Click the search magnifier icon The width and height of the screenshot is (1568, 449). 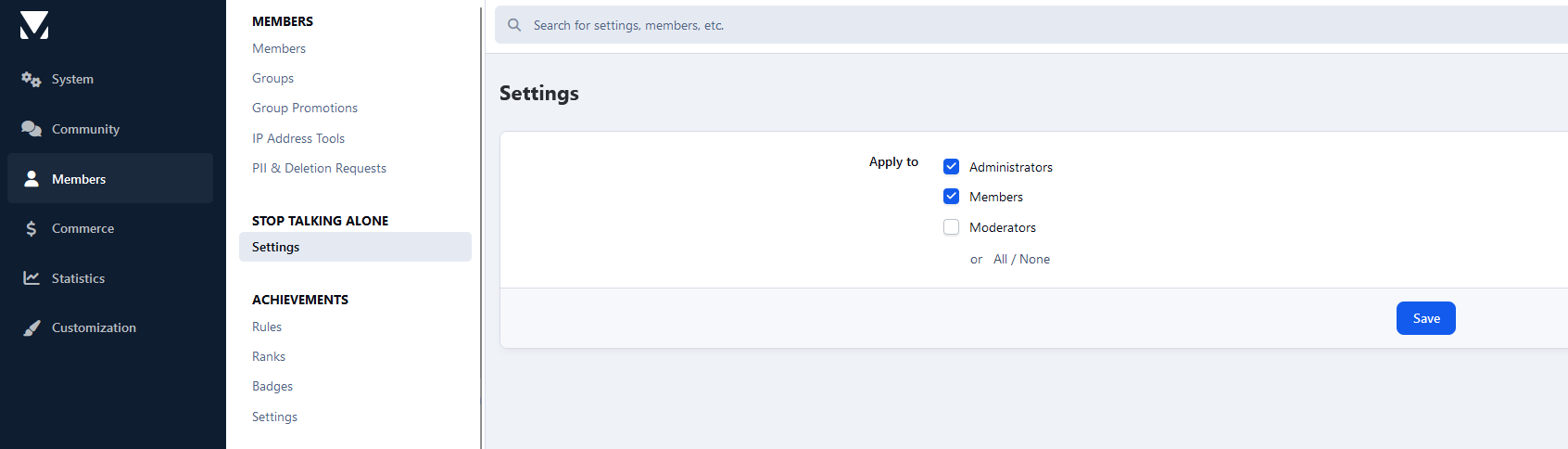(x=514, y=25)
